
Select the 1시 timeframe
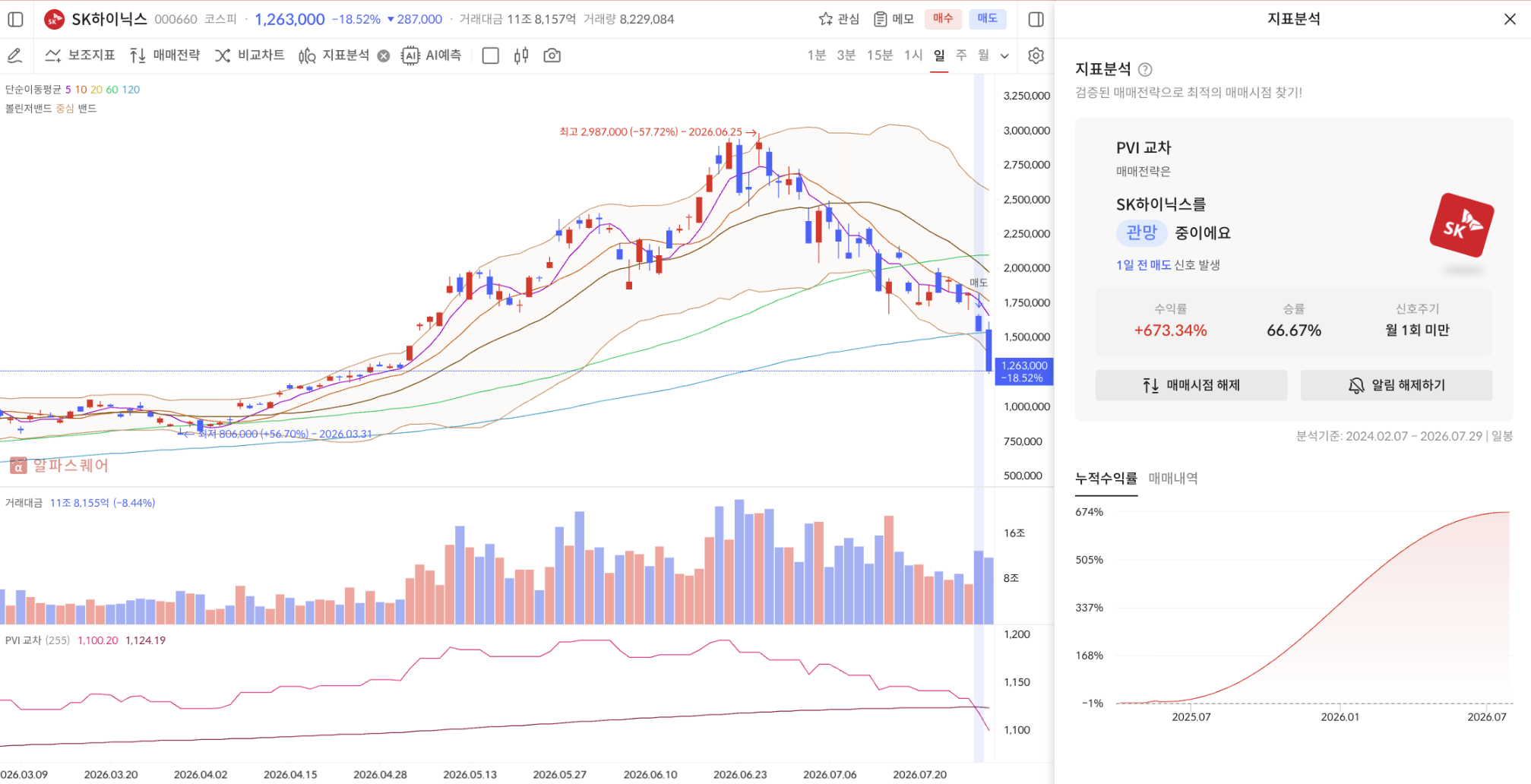(913, 55)
